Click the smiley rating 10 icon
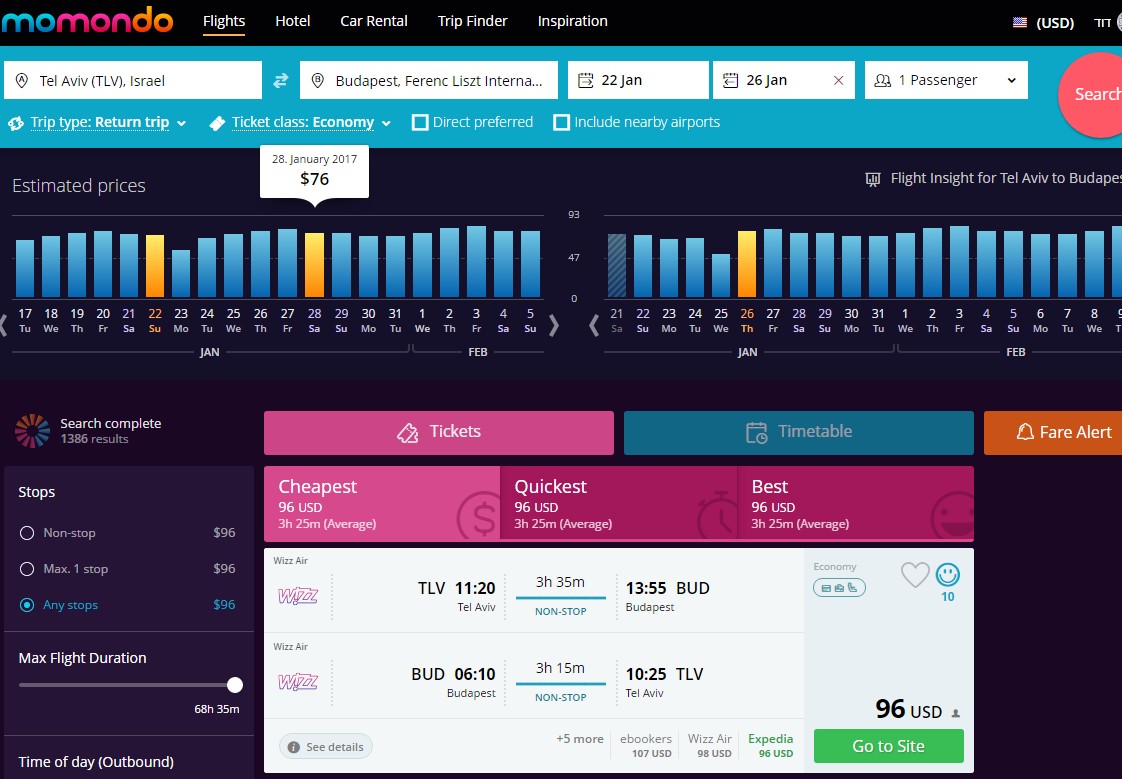The height and width of the screenshot is (779, 1122). click(x=947, y=574)
